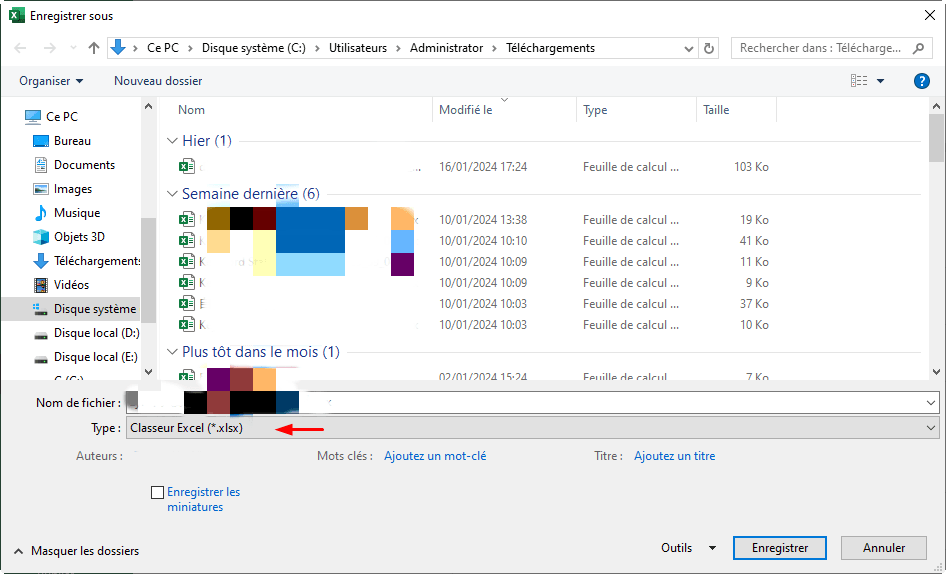This screenshot has height=574, width=946.
Task: Click the Annuler button
Action: (x=883, y=548)
